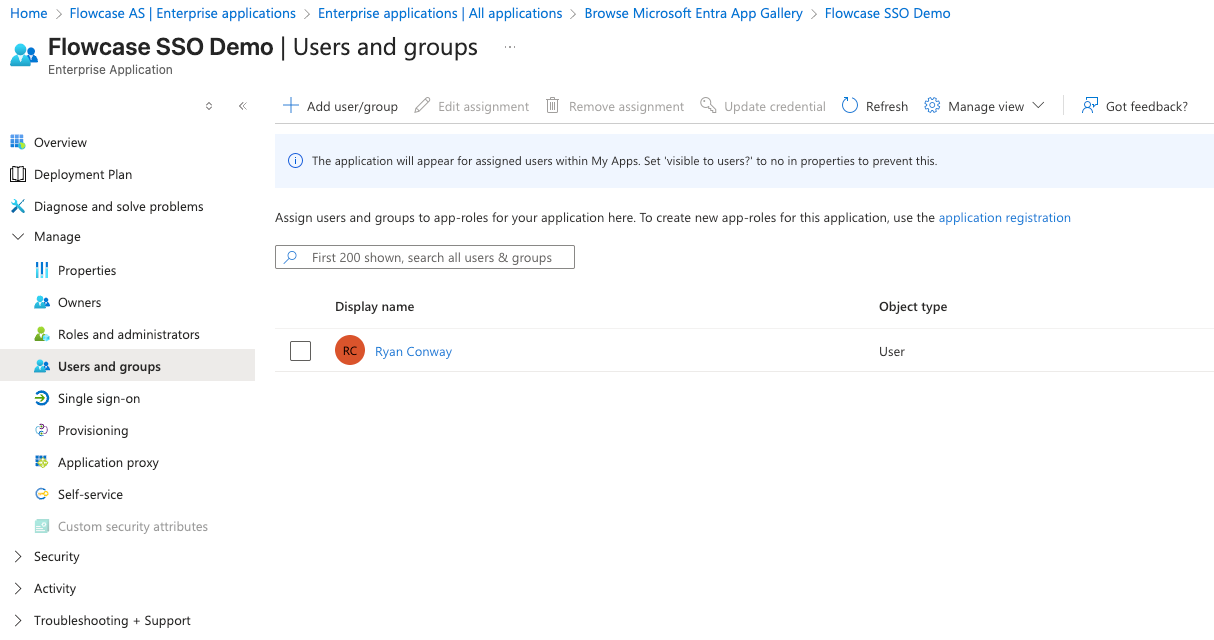Click the Refresh button label
This screenshot has height=640, width=1214.
coord(887,106)
